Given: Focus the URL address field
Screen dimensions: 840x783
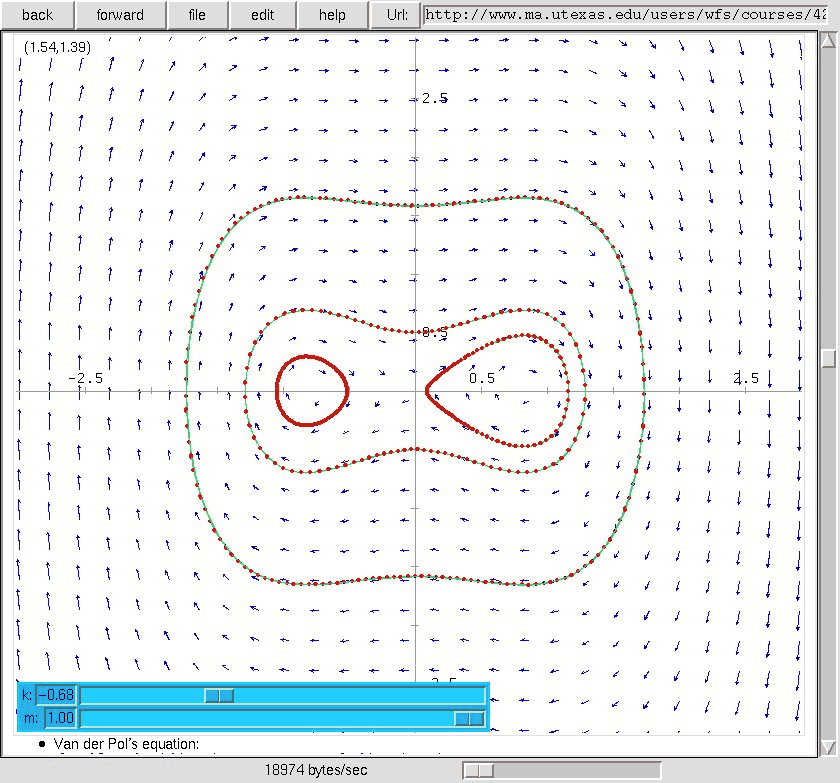Looking at the screenshot, I should [x=626, y=14].
